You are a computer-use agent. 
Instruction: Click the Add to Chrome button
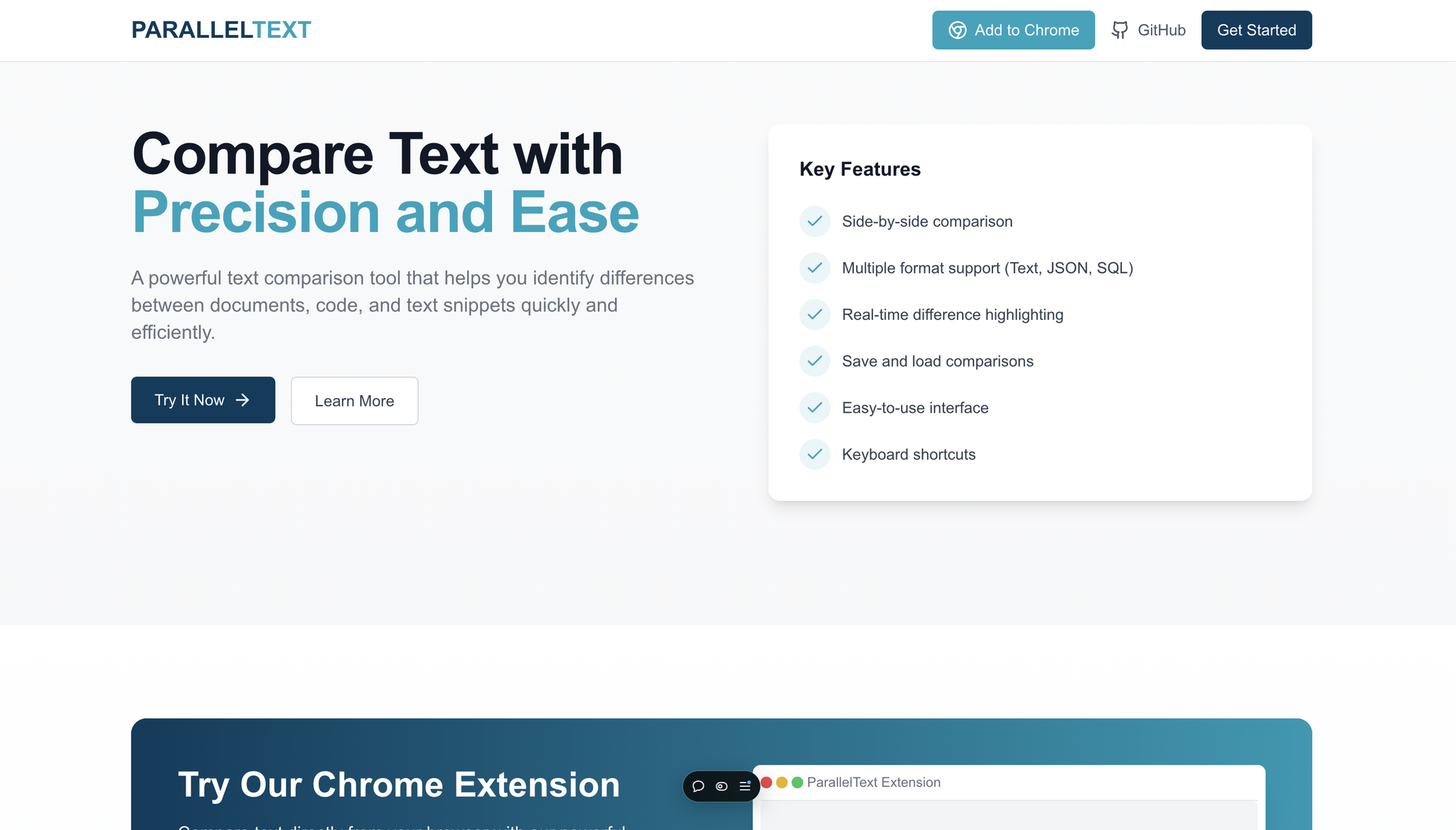click(x=1013, y=30)
